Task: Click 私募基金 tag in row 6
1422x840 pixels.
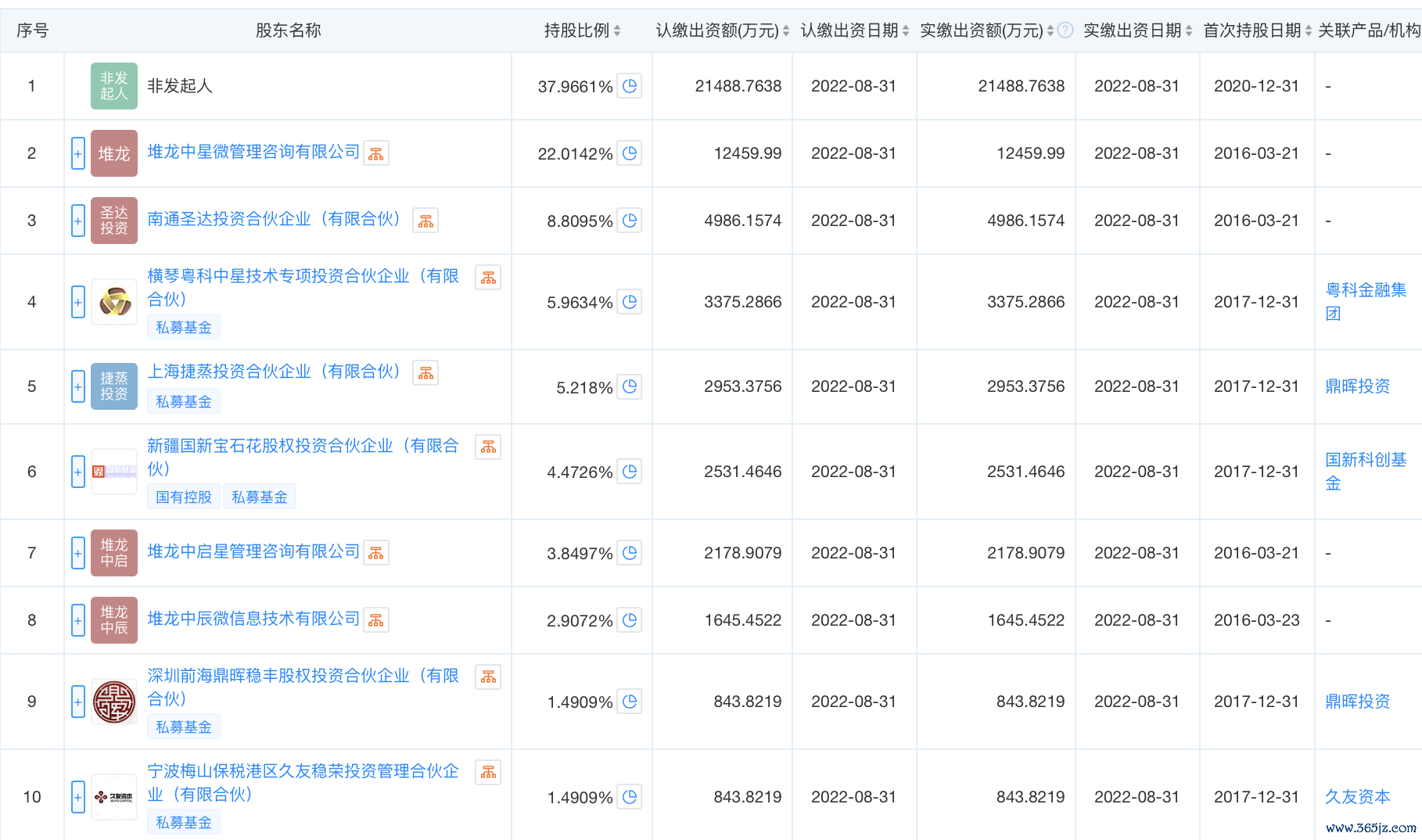Action: click(x=260, y=497)
